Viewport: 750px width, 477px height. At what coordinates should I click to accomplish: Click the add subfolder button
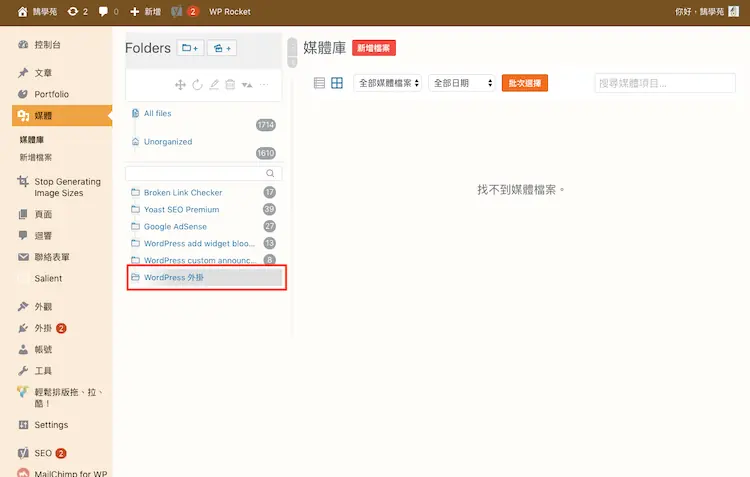point(222,48)
